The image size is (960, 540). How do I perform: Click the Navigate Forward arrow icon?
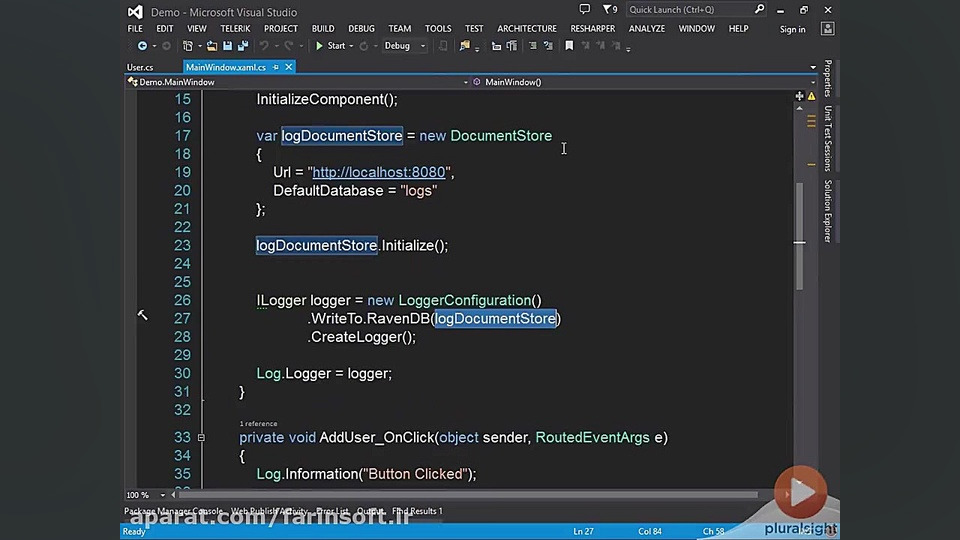pos(166,46)
